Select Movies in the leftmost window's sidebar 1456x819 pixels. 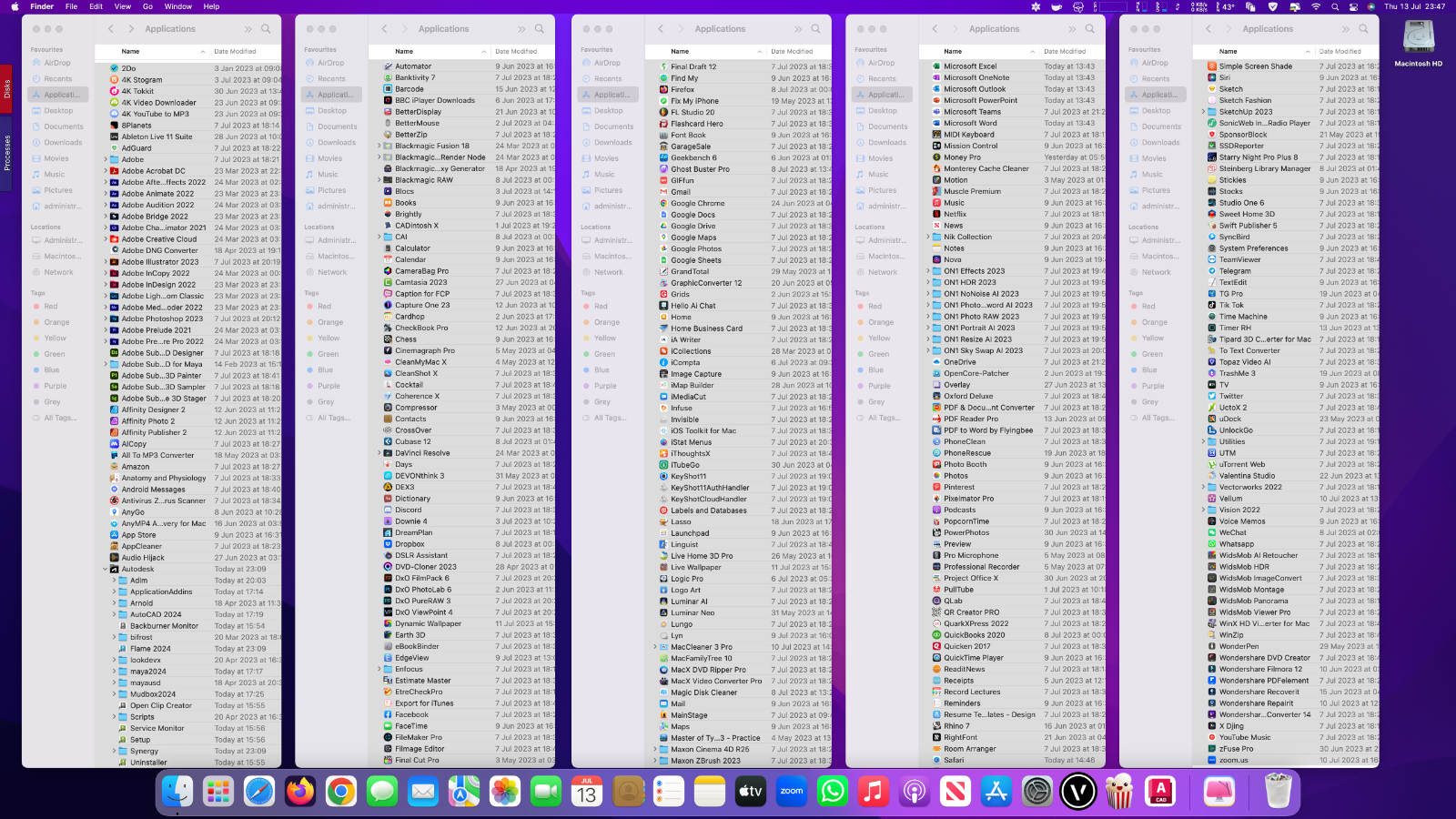point(56,158)
